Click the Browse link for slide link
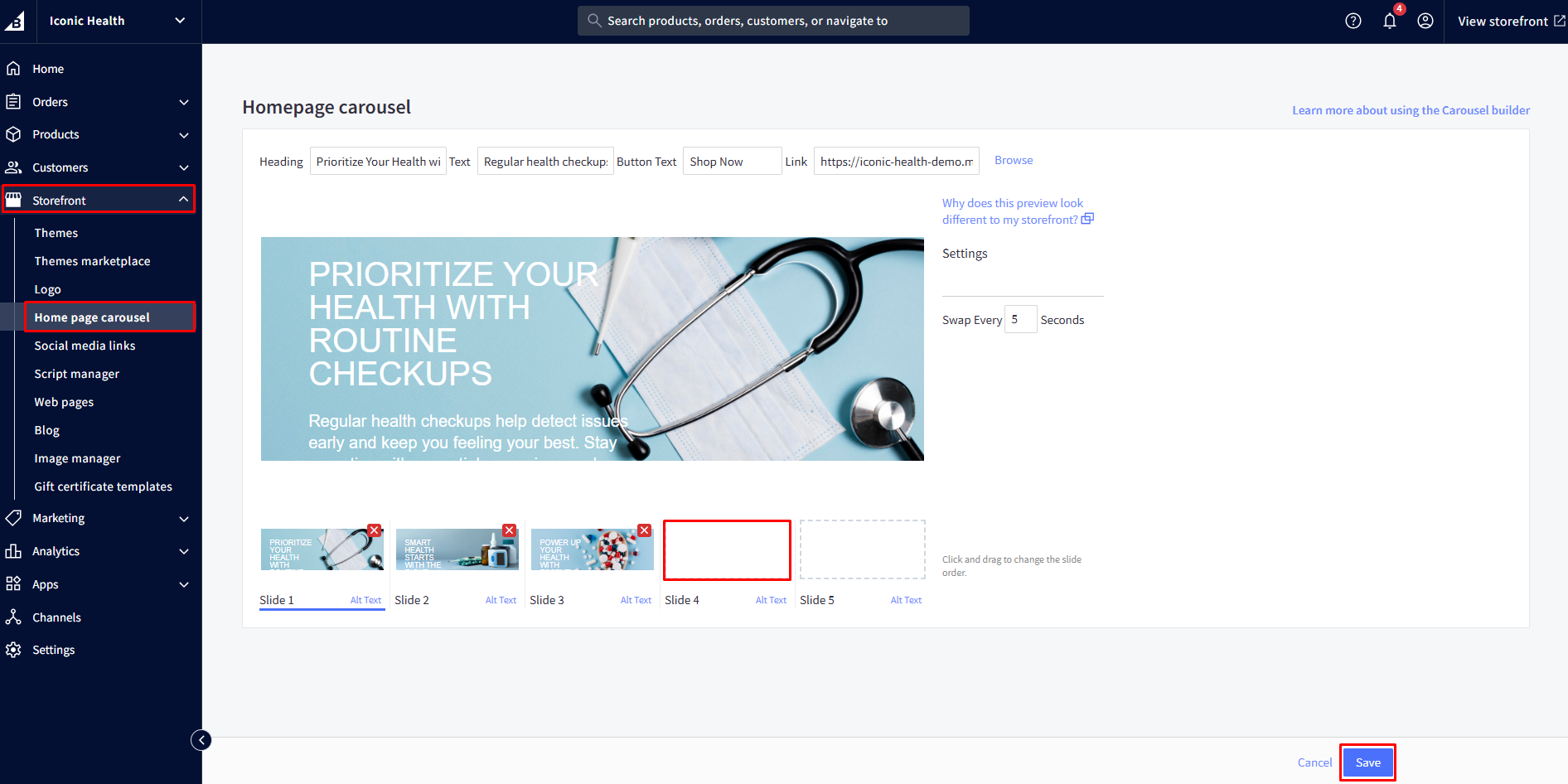 tap(1013, 161)
